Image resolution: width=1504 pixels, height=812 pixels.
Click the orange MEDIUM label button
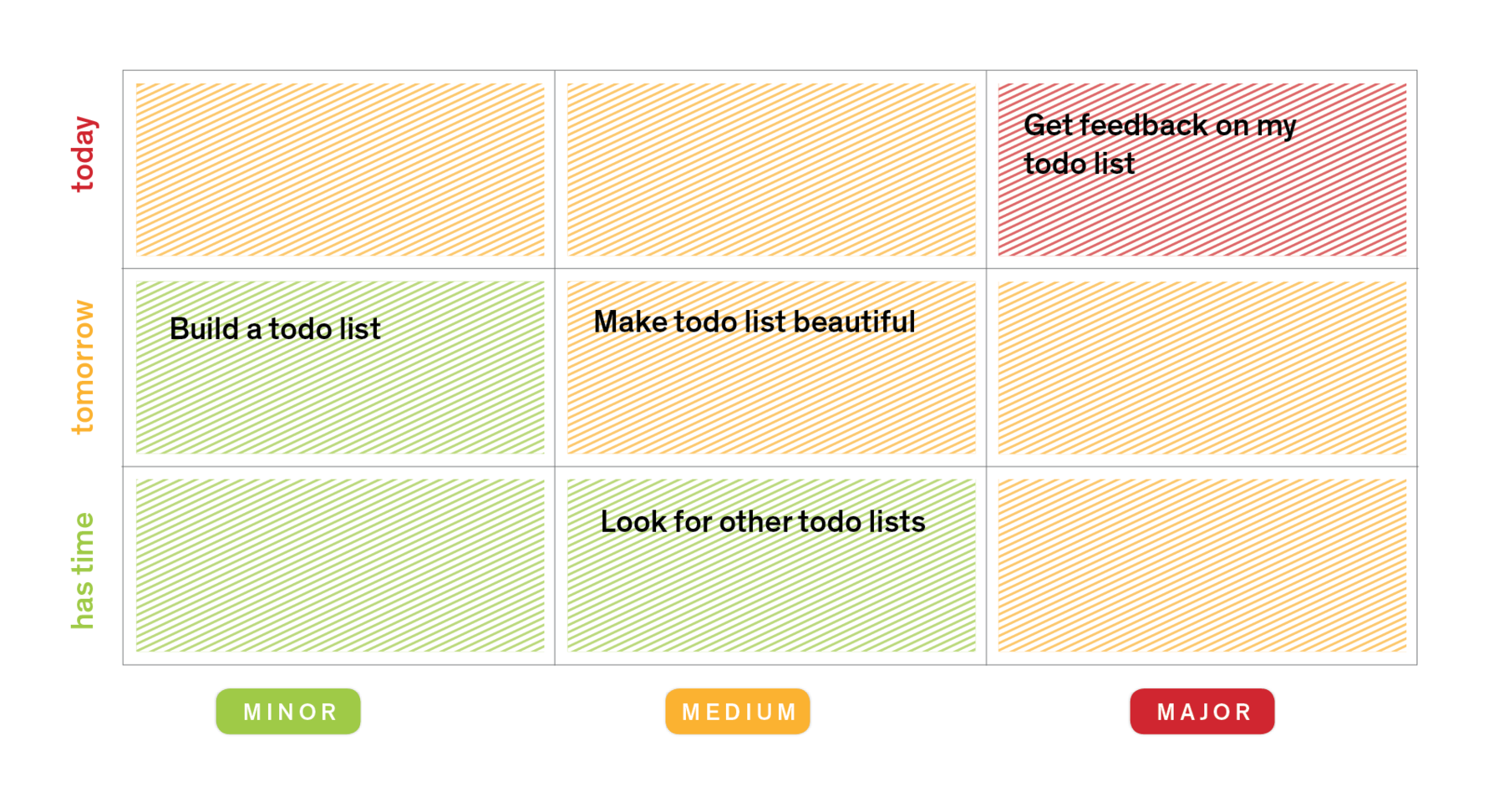tap(738, 712)
